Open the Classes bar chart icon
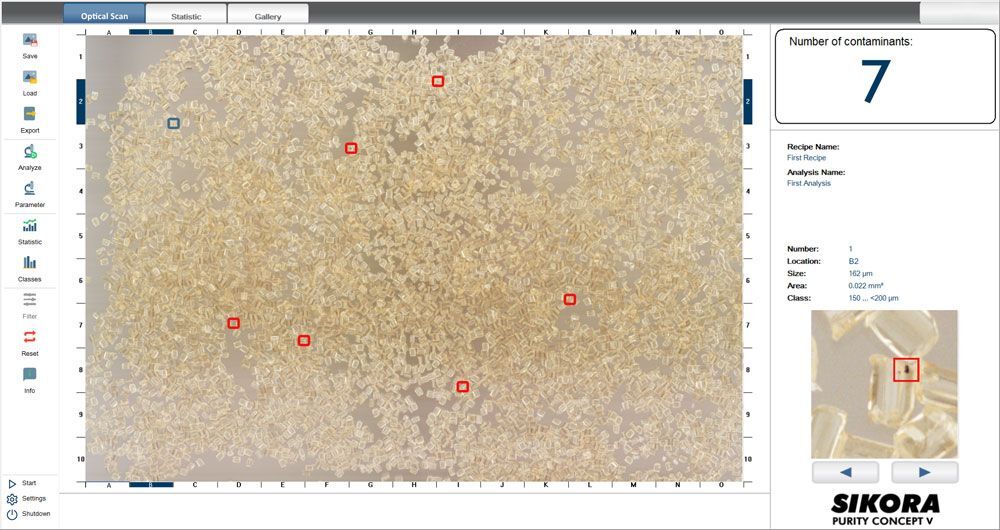Screen dimensions: 1000x530 click(30, 264)
